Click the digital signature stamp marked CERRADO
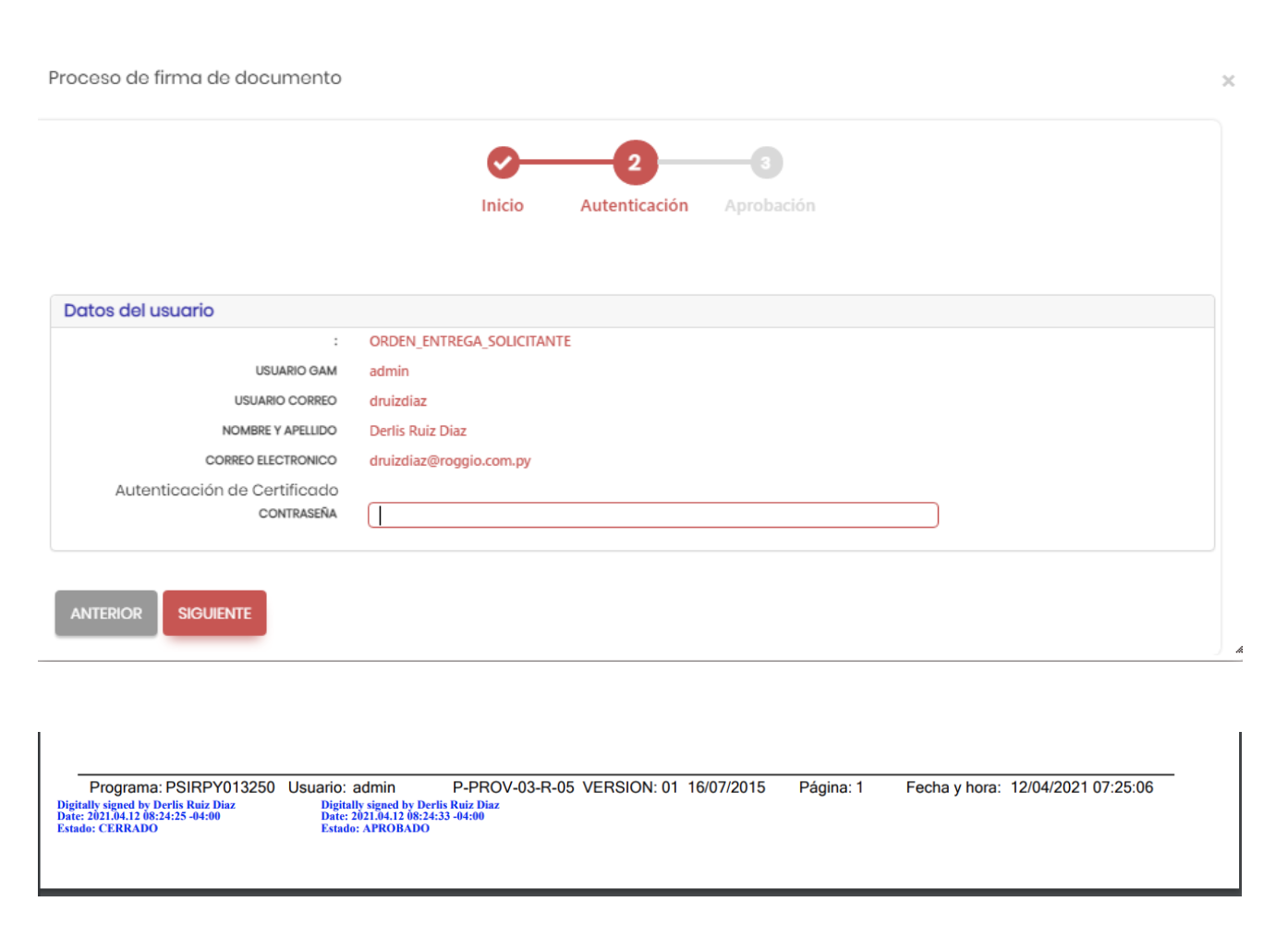Viewport: 1288px width, 926px height. tap(145, 817)
